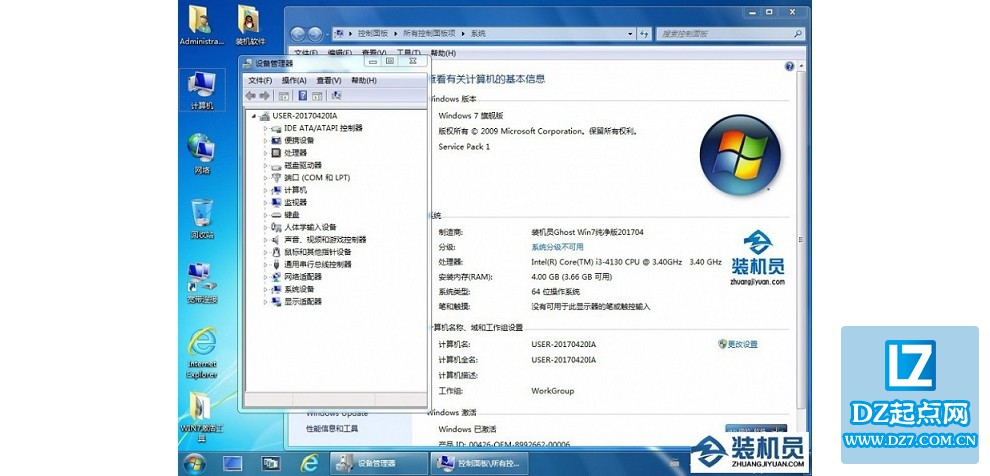990x476 pixels.
Task: Expand the 端口 (COM 和 LPT) node
Action: click(x=266, y=178)
